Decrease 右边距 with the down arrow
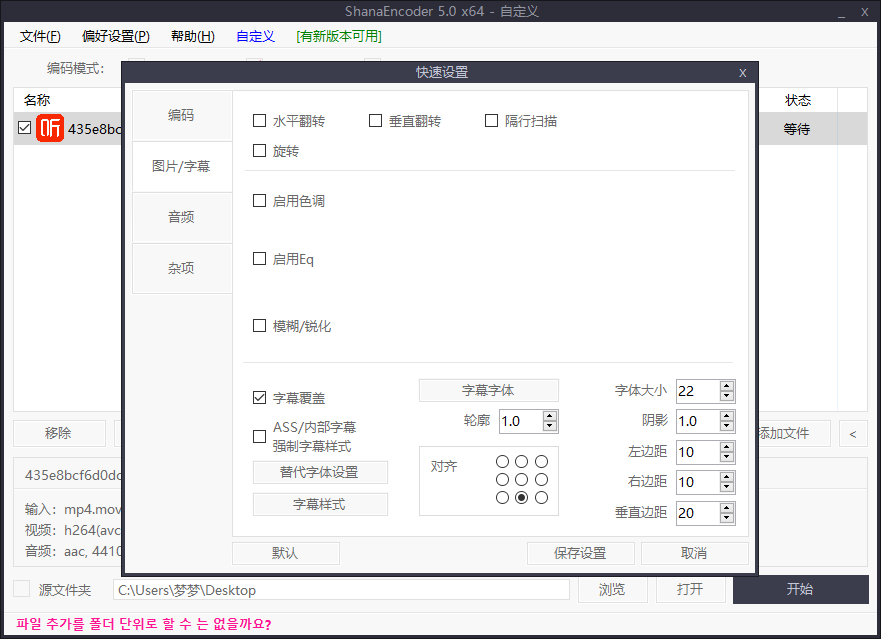 pos(726,487)
